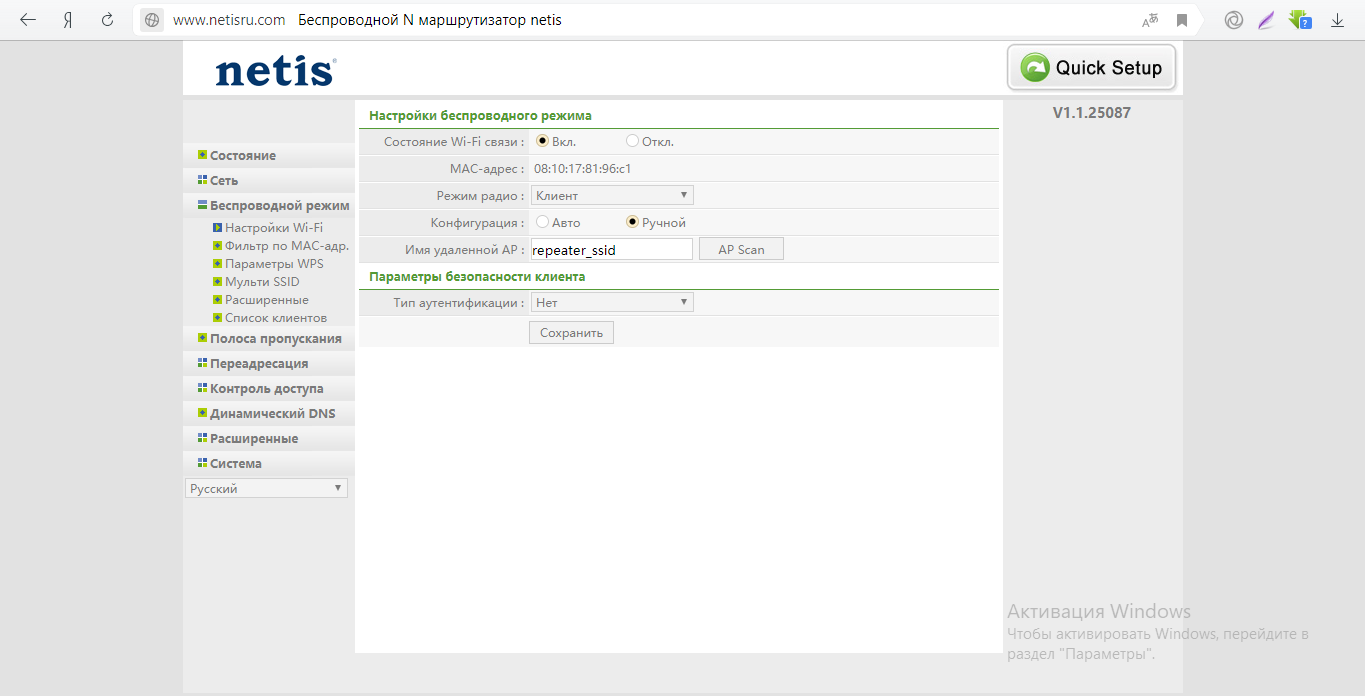This screenshot has height=696, width=1365.
Task: Click the MAC address value 08:10:17:81:96:c1
Action: [x=582, y=168]
